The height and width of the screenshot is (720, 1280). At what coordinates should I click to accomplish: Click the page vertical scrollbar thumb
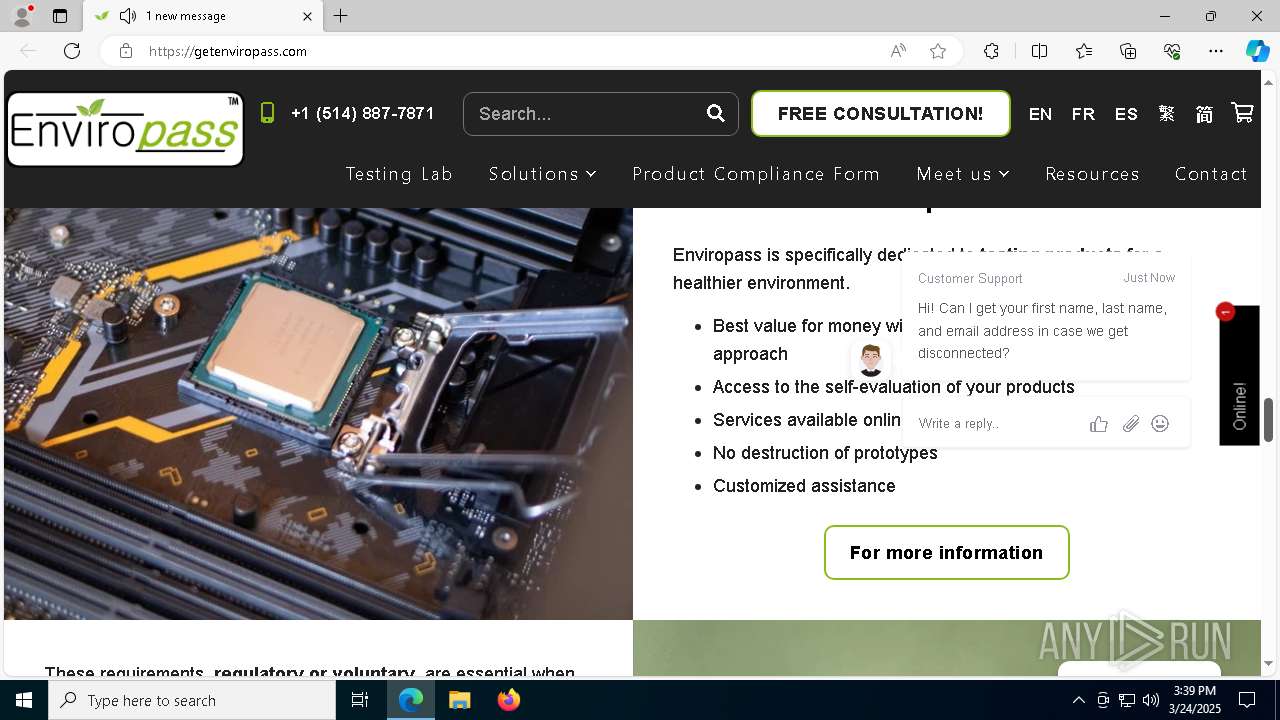[x=1268, y=419]
